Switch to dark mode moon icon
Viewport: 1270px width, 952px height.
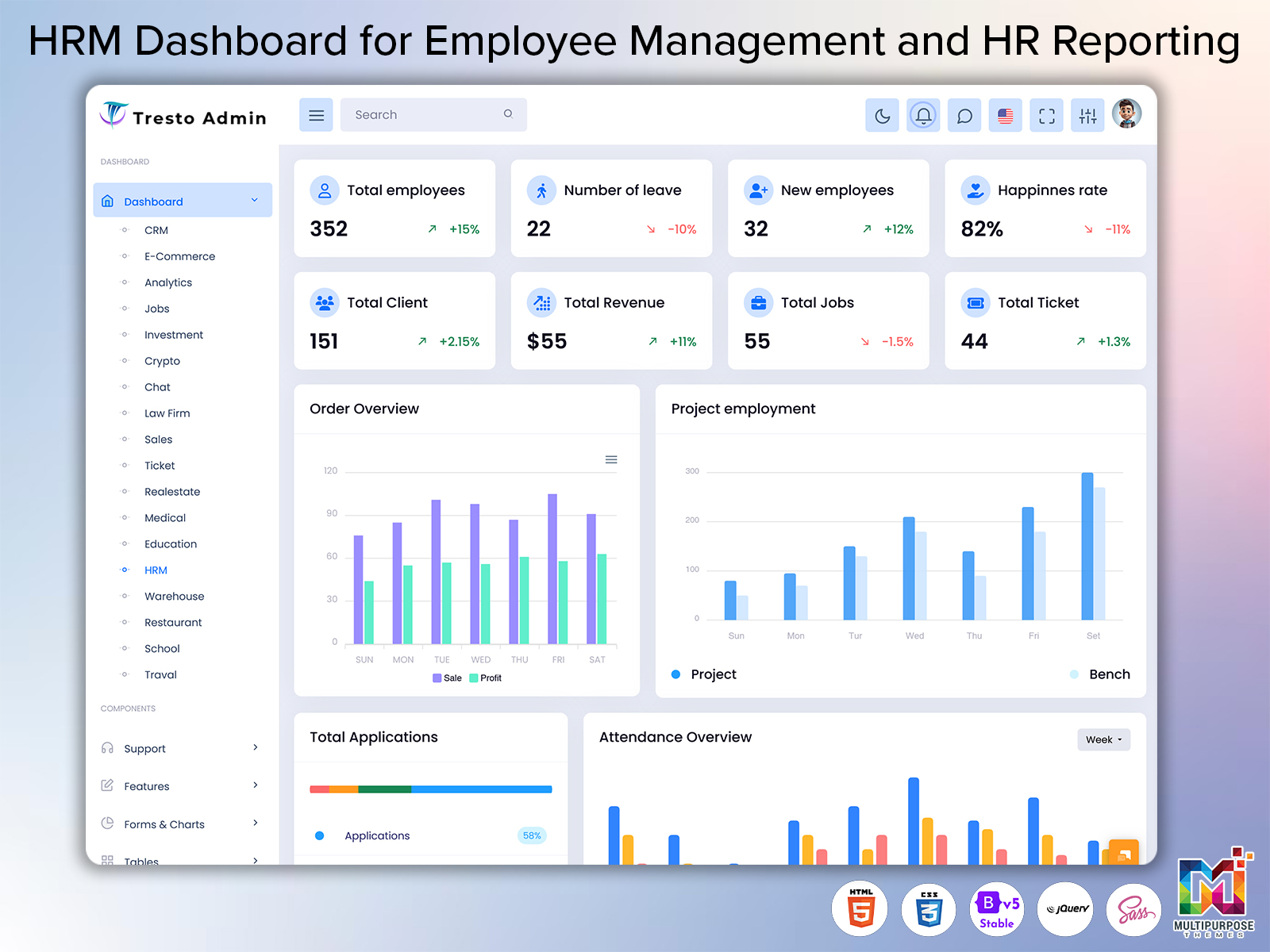[882, 116]
